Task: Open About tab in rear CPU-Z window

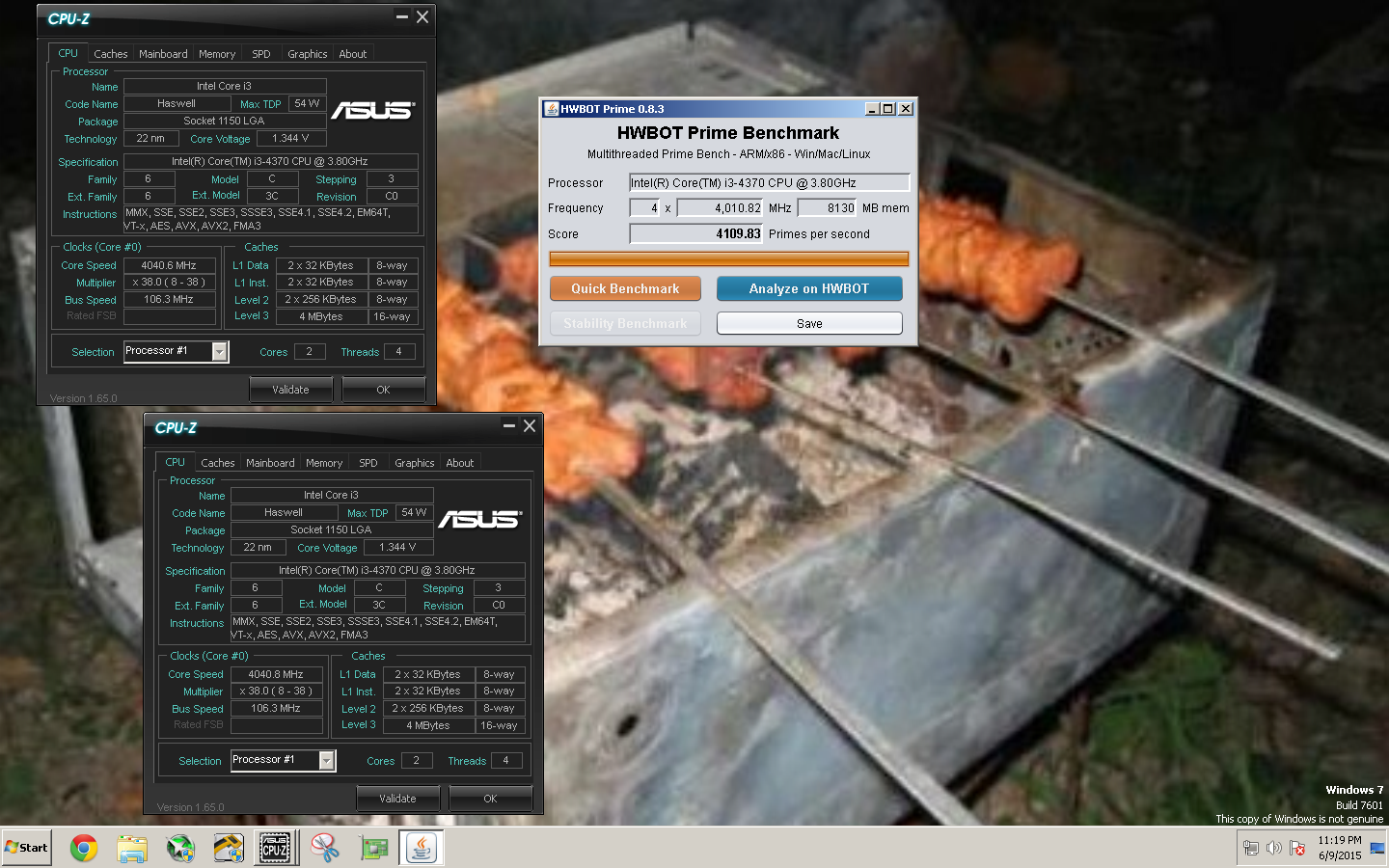Action: 353,54
